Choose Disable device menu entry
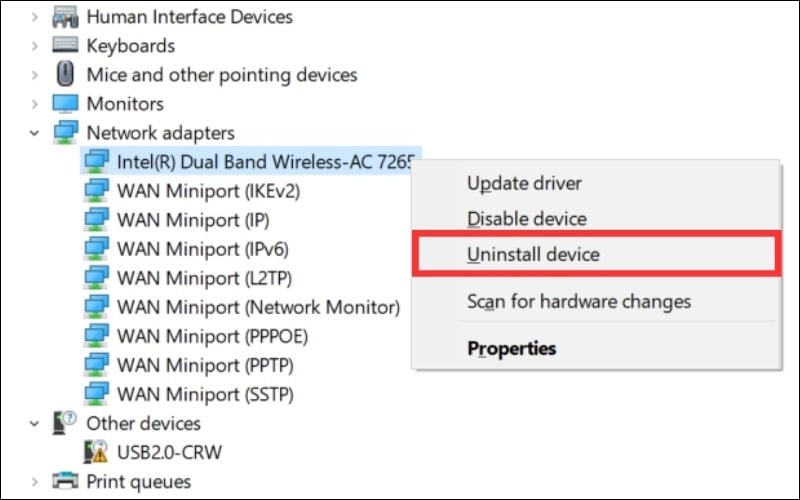This screenshot has width=800, height=500. click(527, 219)
